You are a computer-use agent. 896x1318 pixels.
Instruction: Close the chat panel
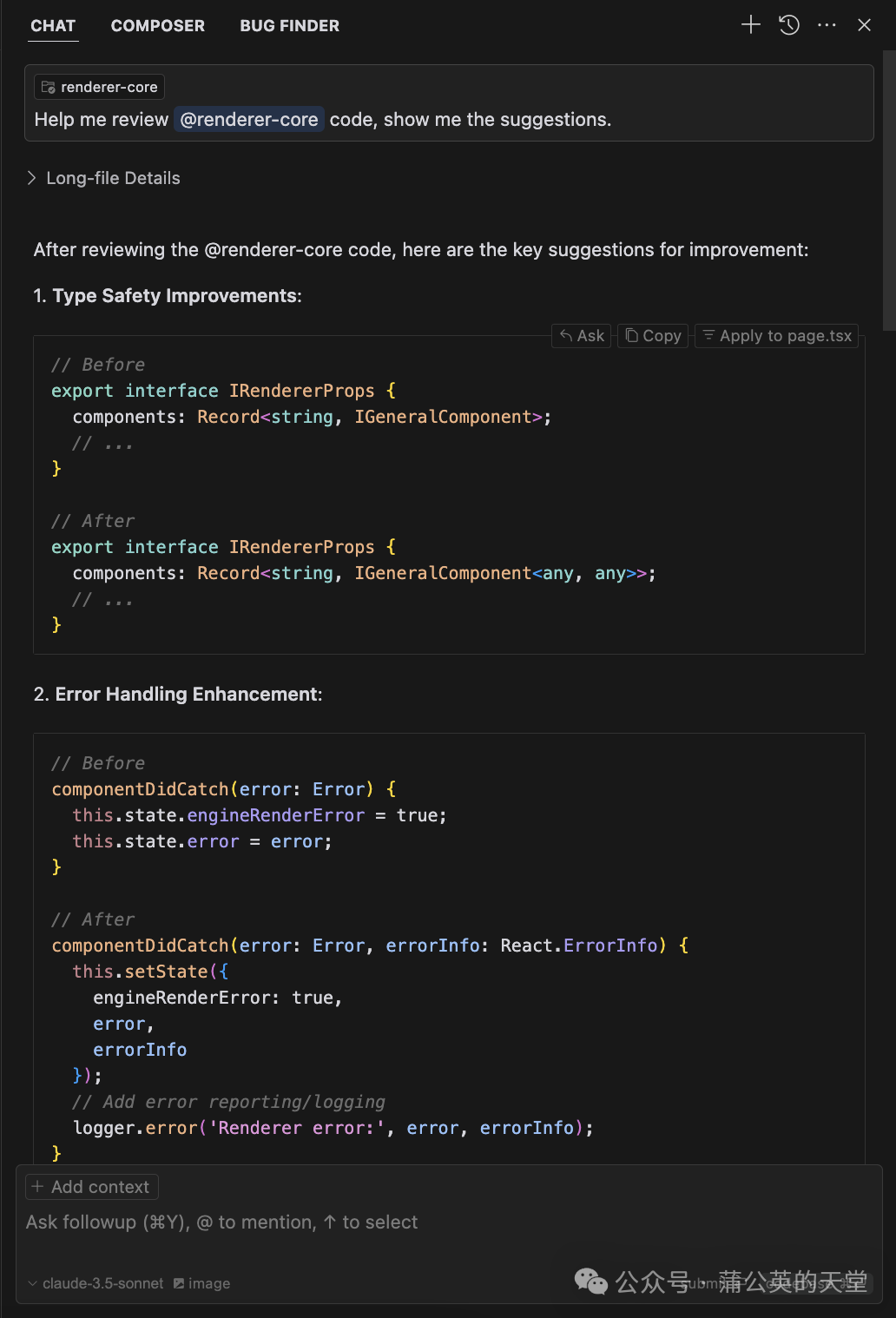pyautogui.click(x=864, y=25)
